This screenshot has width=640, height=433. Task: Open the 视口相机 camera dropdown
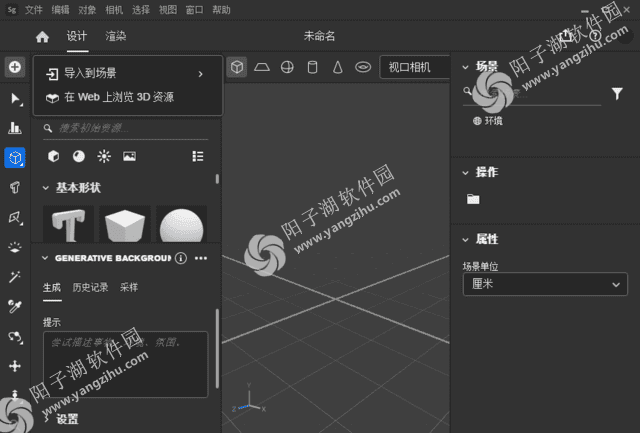tap(415, 67)
